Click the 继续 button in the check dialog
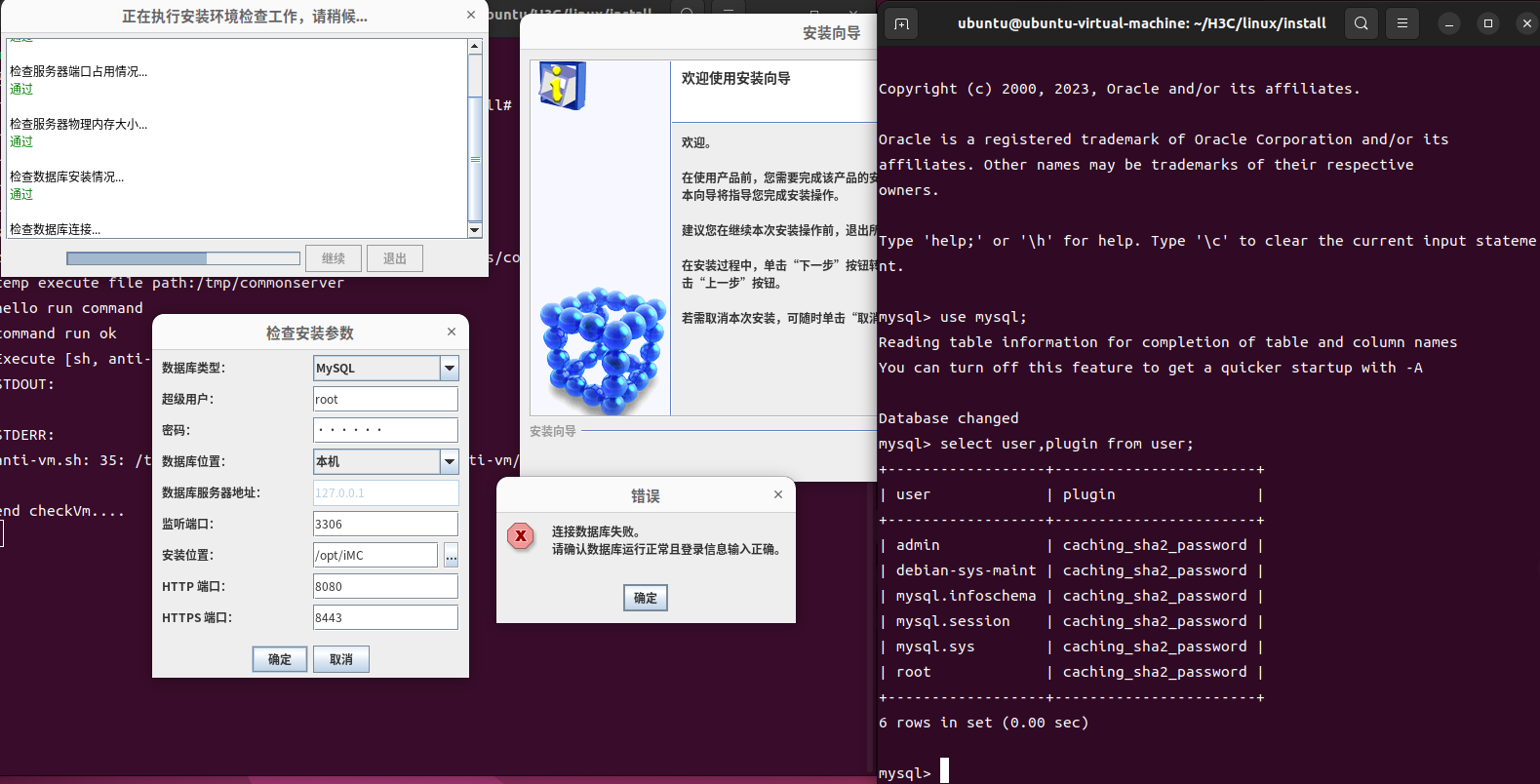1540x784 pixels. (x=334, y=258)
